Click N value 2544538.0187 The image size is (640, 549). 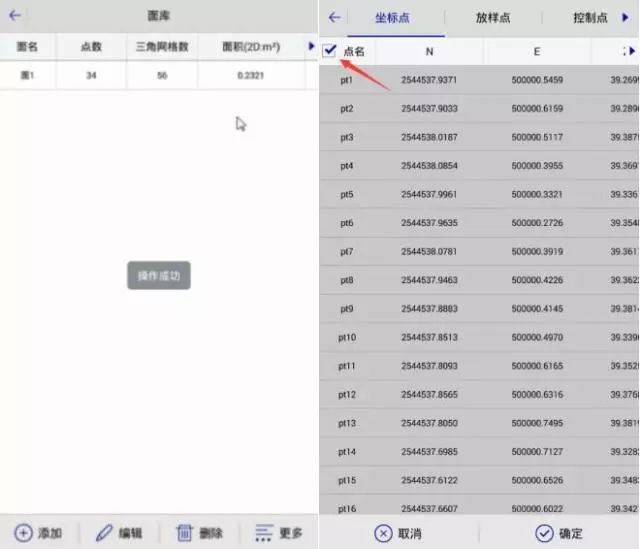pyautogui.click(x=429, y=137)
